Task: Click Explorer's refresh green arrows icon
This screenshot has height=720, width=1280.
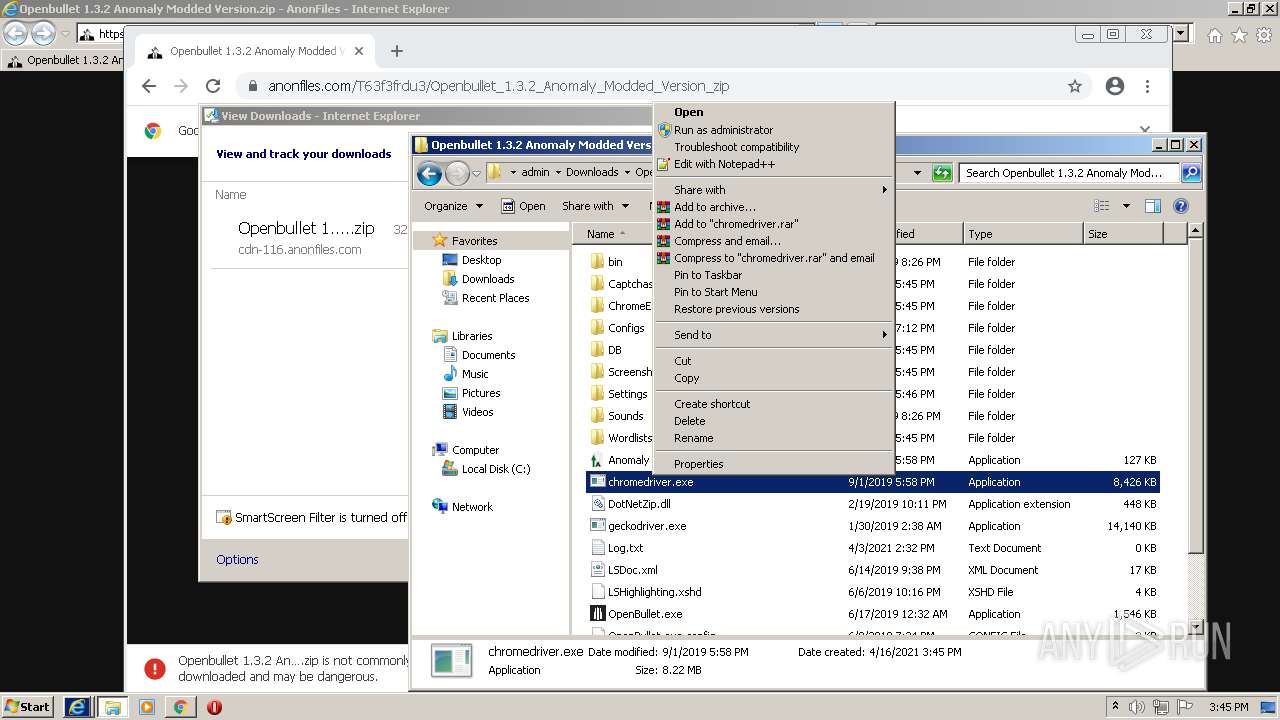Action: [942, 173]
